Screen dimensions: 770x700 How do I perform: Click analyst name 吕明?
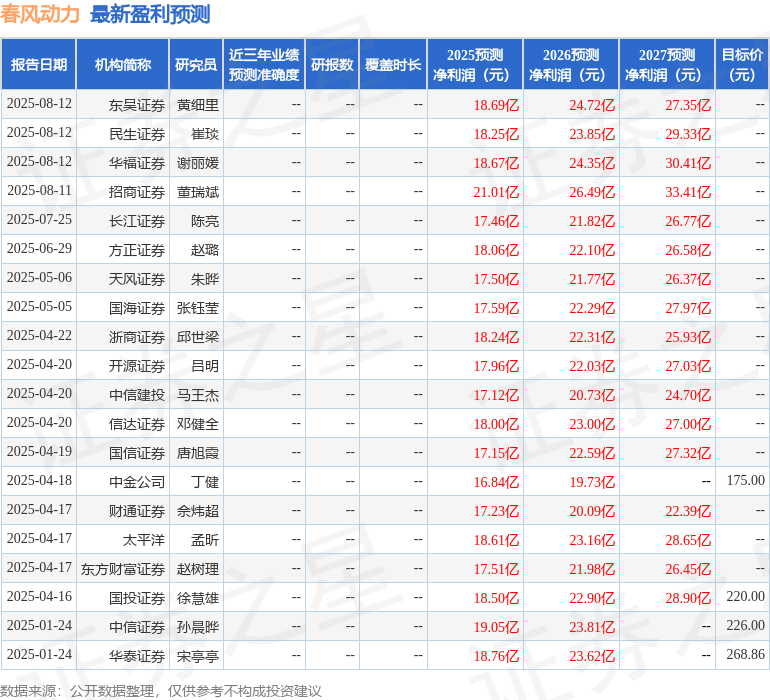tap(205, 366)
